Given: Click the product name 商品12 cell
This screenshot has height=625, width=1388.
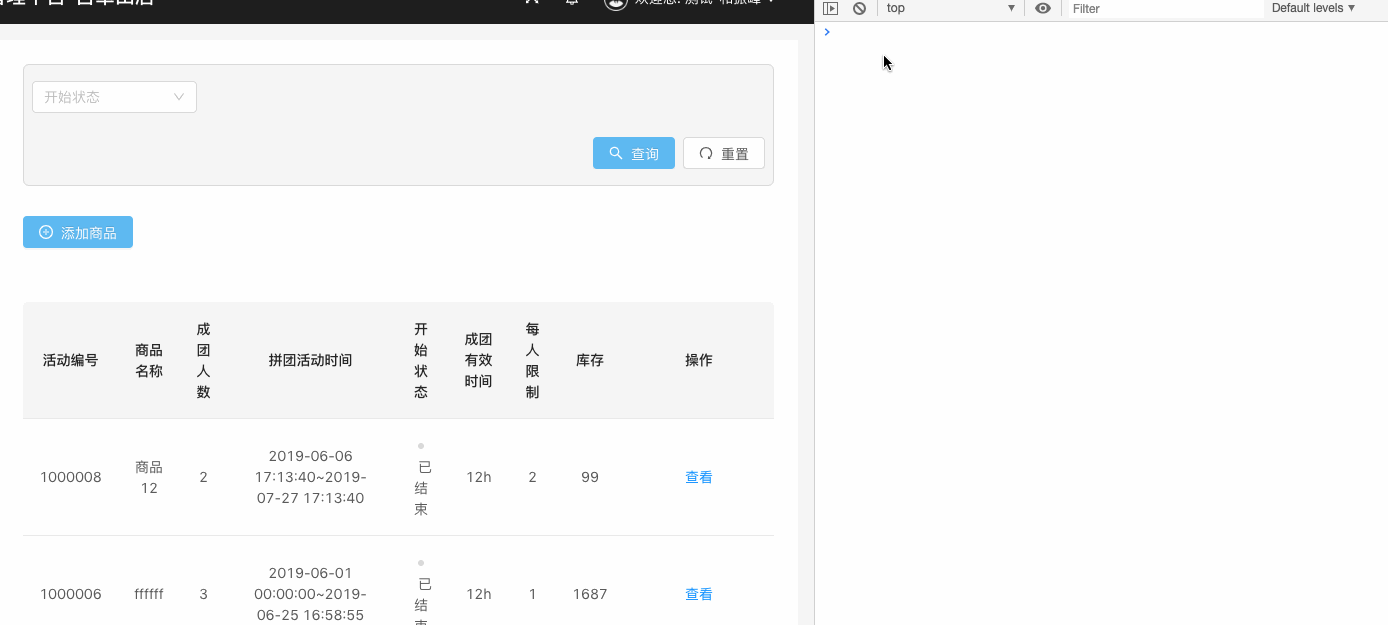Looking at the screenshot, I should click(149, 477).
